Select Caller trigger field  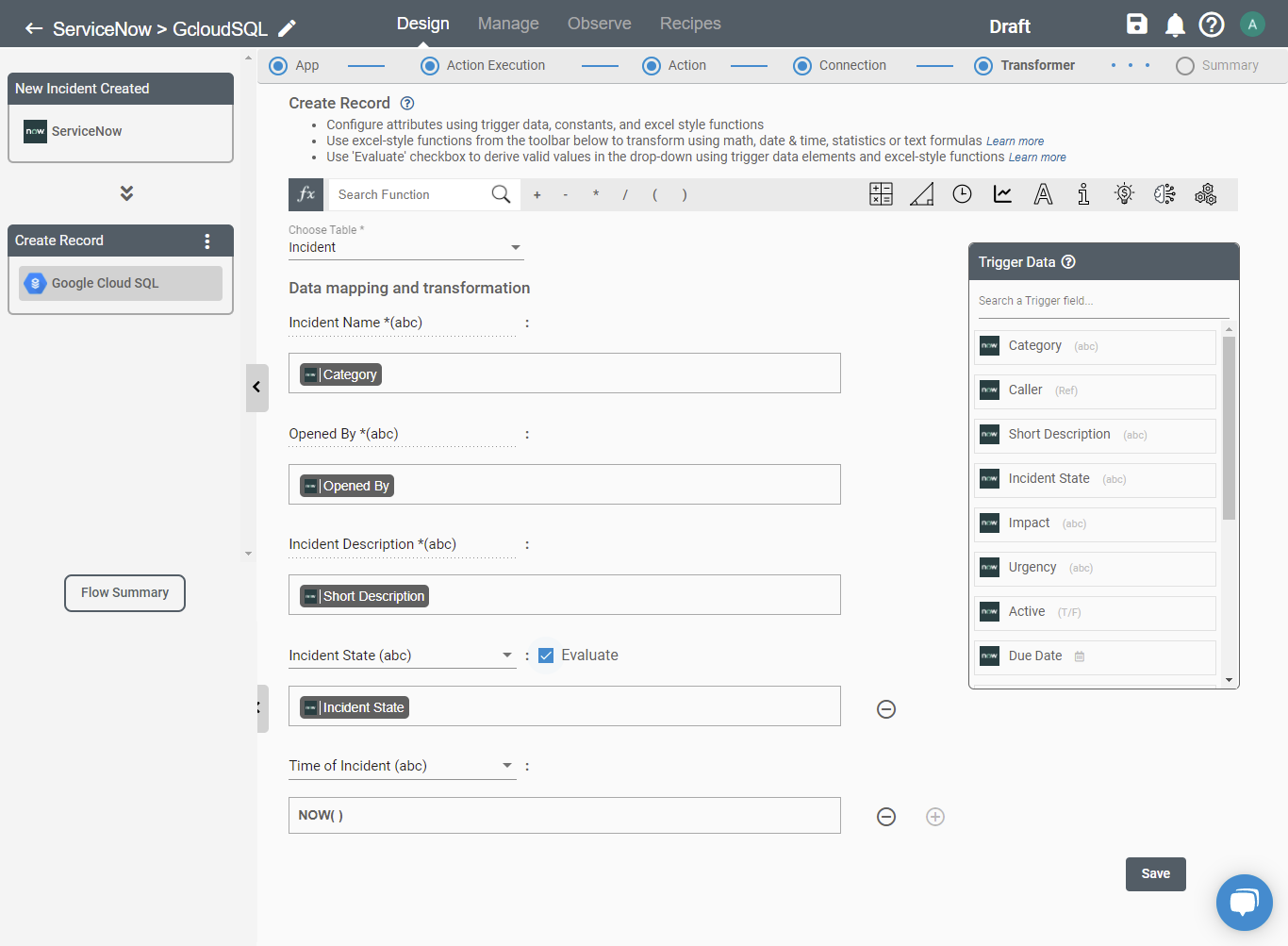[1095, 390]
